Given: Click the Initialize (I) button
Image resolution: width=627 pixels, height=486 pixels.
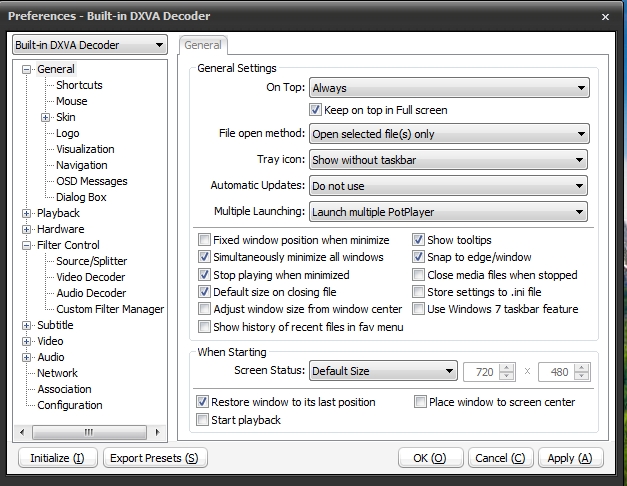Looking at the screenshot, I should coord(58,458).
